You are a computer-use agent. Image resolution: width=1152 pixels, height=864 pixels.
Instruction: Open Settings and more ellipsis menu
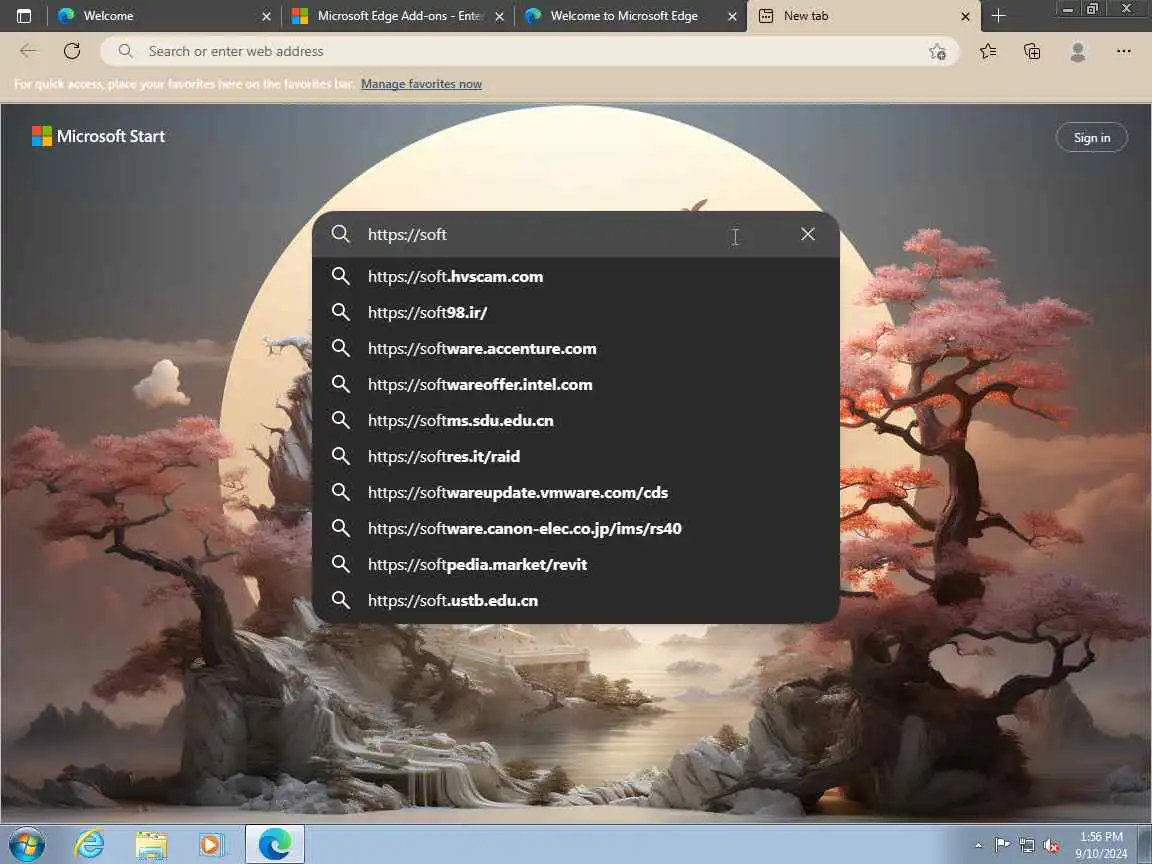[x=1123, y=51]
